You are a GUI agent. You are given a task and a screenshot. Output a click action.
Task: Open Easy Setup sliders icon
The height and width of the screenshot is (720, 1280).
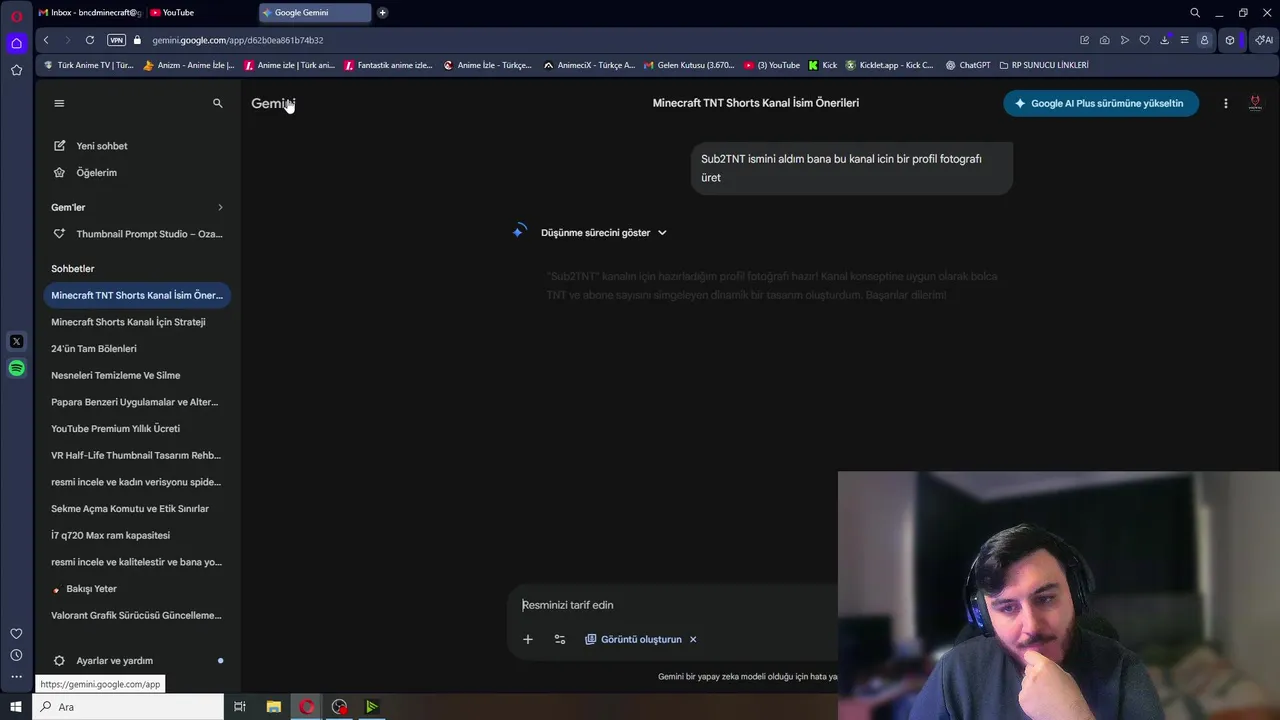1184,40
